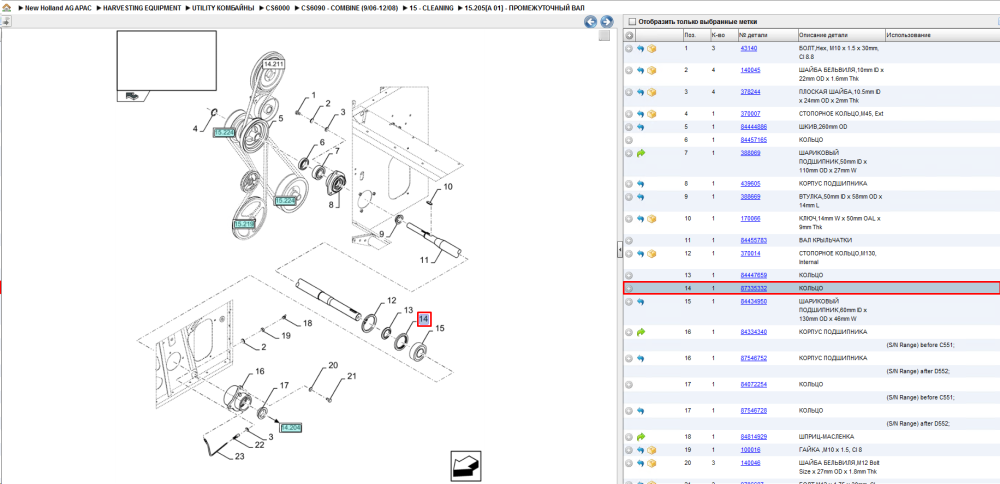The width and height of the screenshot is (1000, 484).
Task: Open New Holland AG APAC breadcrumb
Action: point(60,8)
